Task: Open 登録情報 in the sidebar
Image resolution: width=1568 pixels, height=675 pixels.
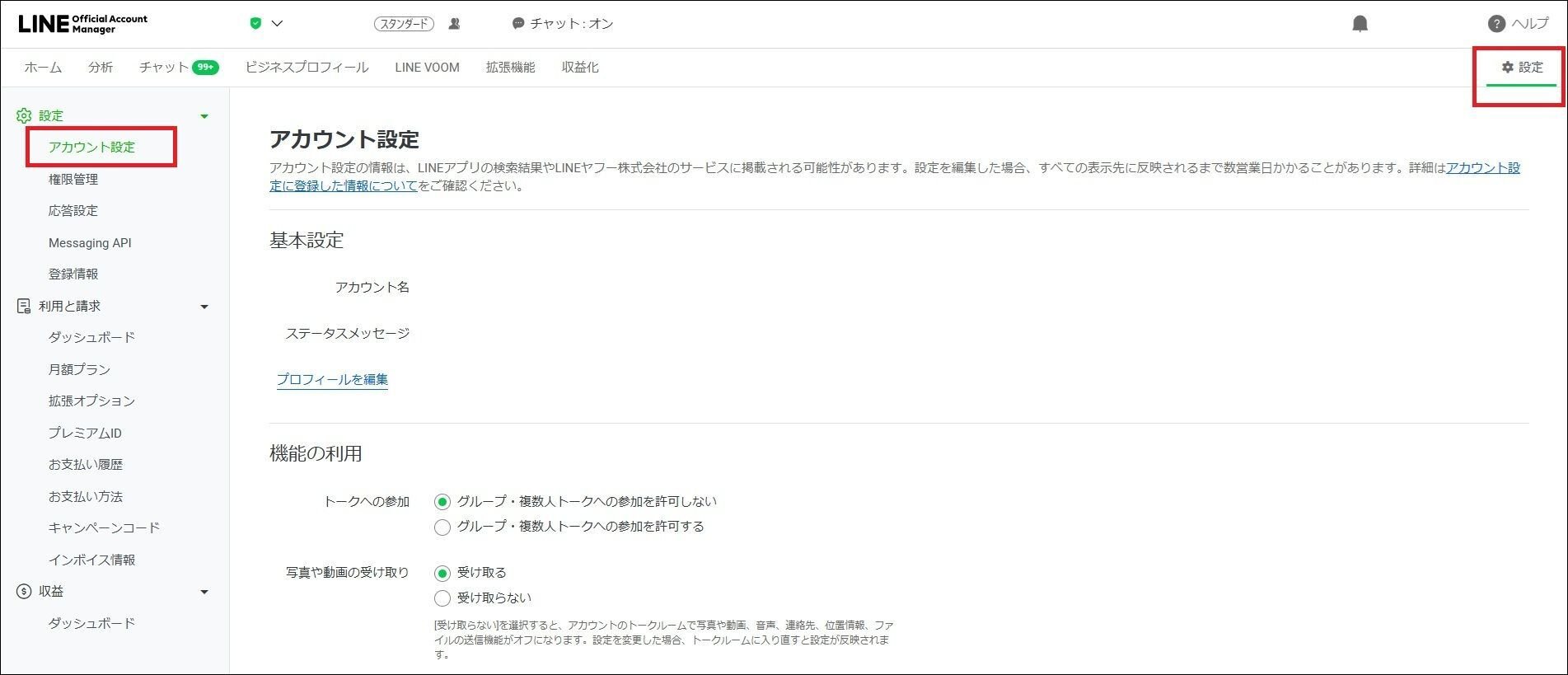Action: (x=73, y=274)
